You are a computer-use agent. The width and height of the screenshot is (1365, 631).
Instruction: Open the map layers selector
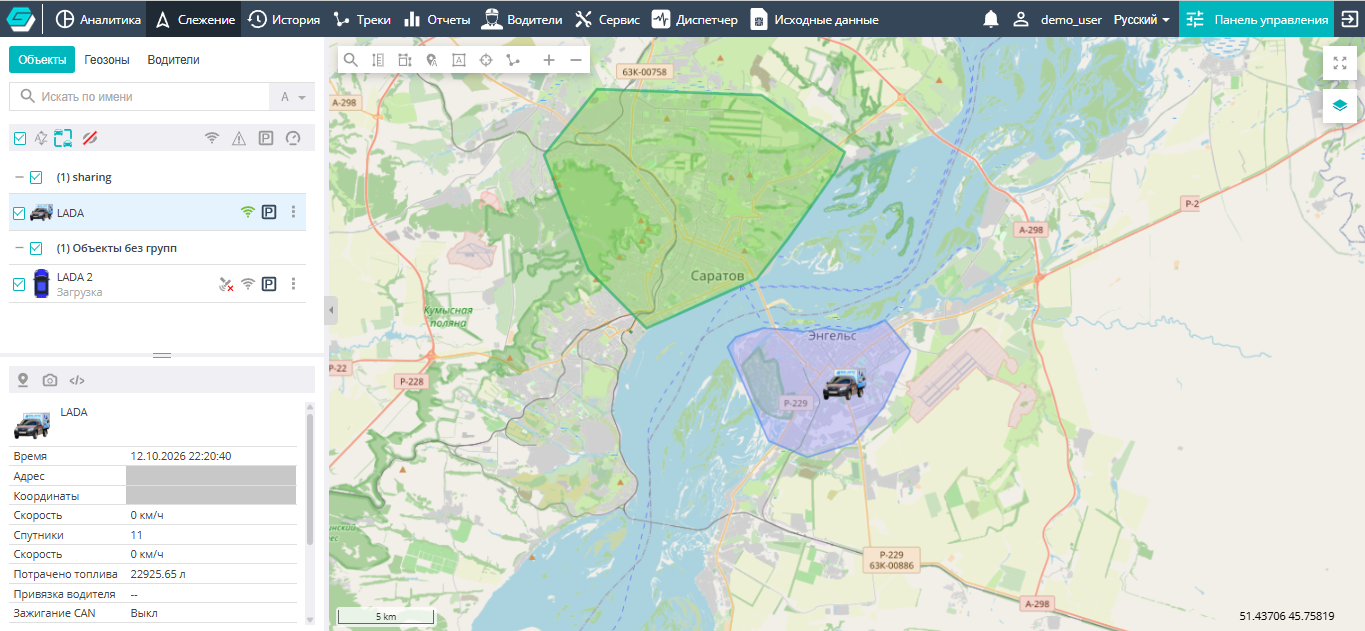click(1340, 105)
